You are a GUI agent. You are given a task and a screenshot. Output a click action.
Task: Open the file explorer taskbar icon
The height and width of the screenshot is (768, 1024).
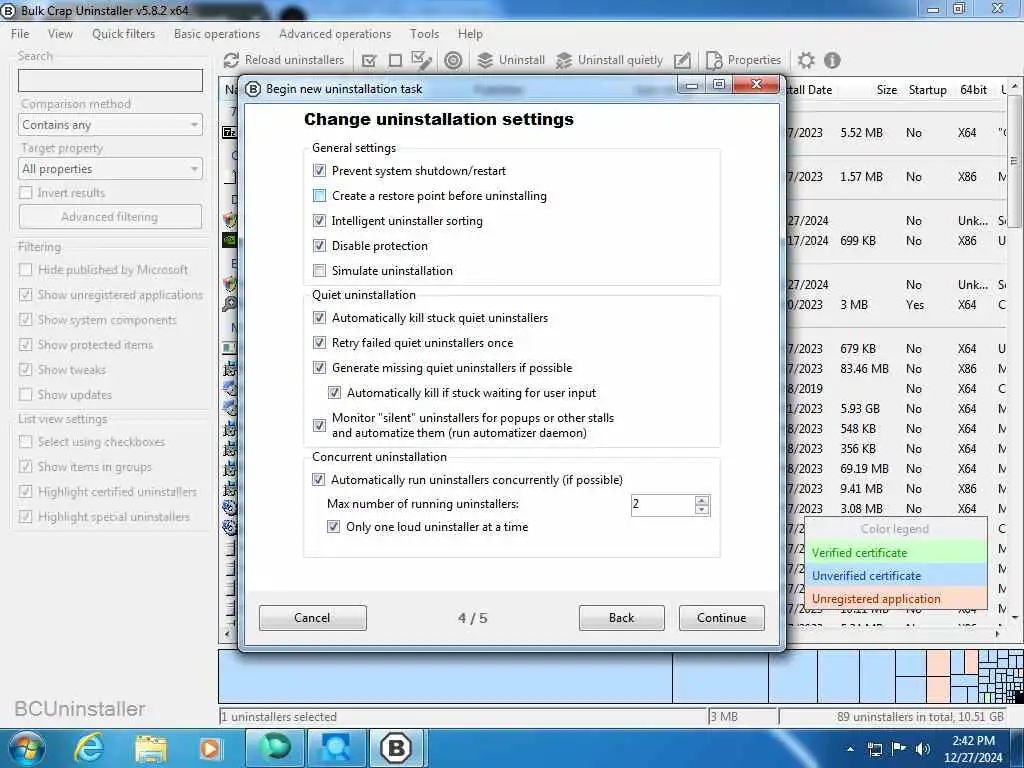point(152,749)
